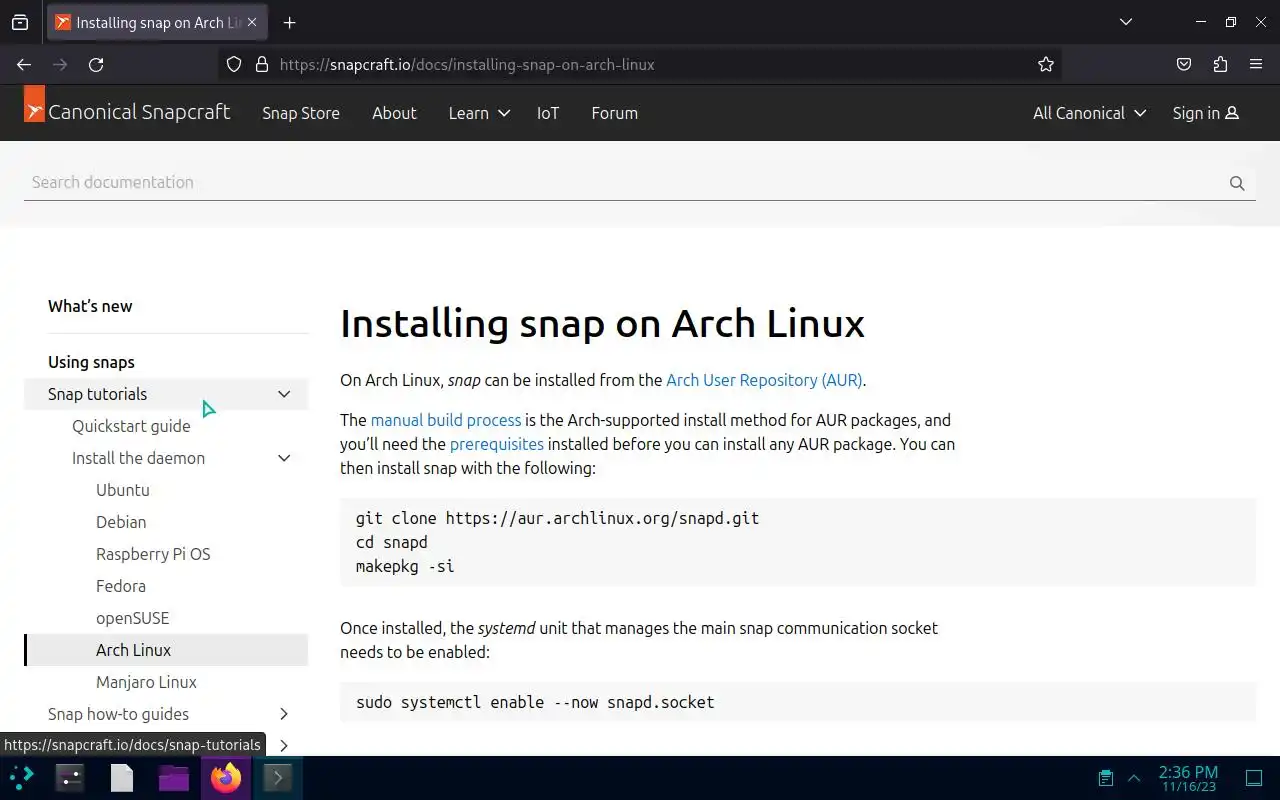
Task: Expand Snap how-to guides chevron
Action: coord(284,714)
